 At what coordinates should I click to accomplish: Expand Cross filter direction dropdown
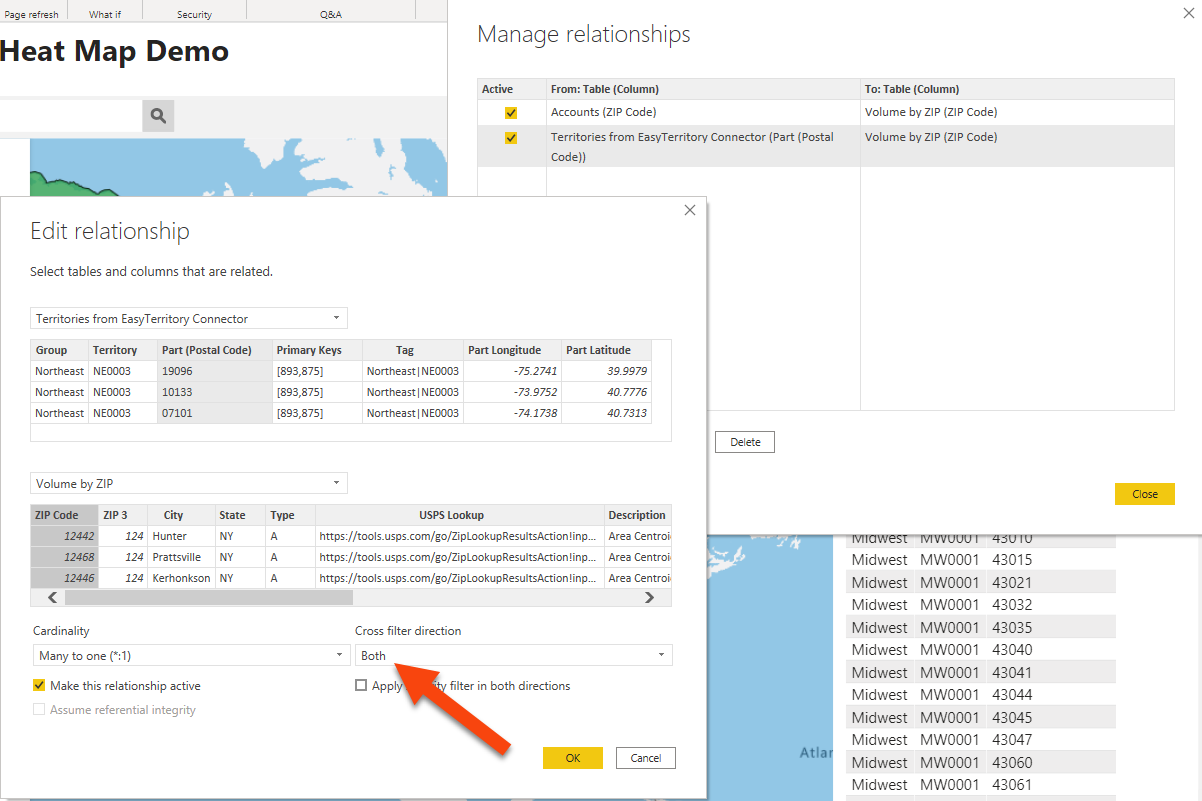[x=513, y=656]
